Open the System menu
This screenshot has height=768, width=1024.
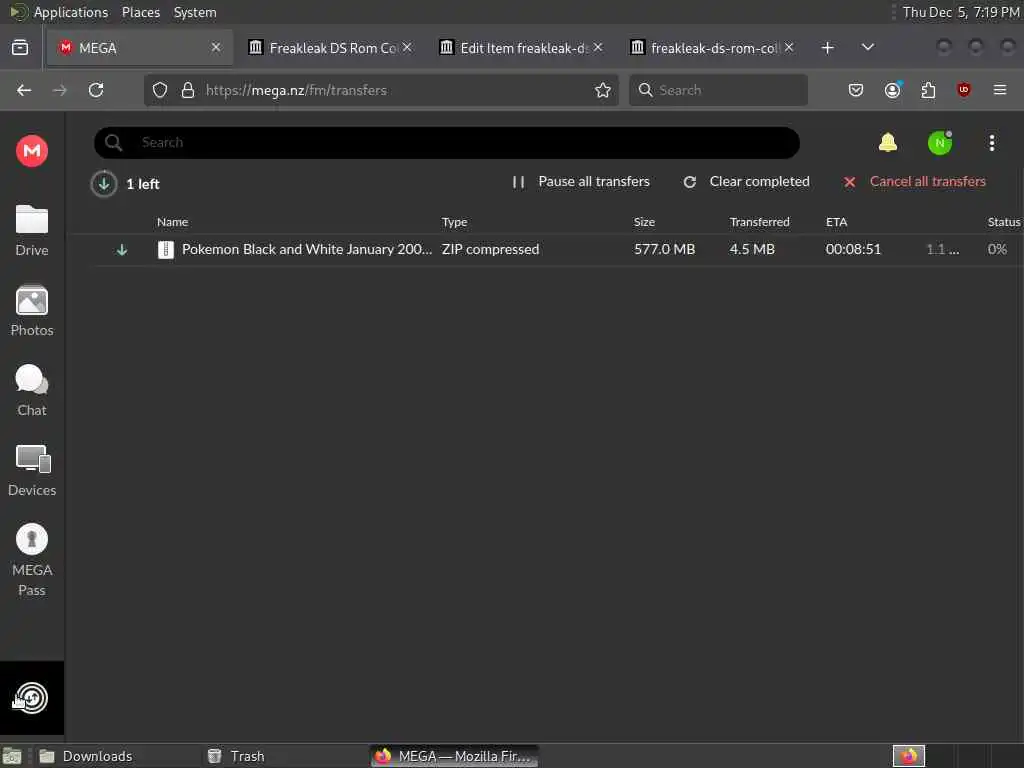pyautogui.click(x=195, y=12)
